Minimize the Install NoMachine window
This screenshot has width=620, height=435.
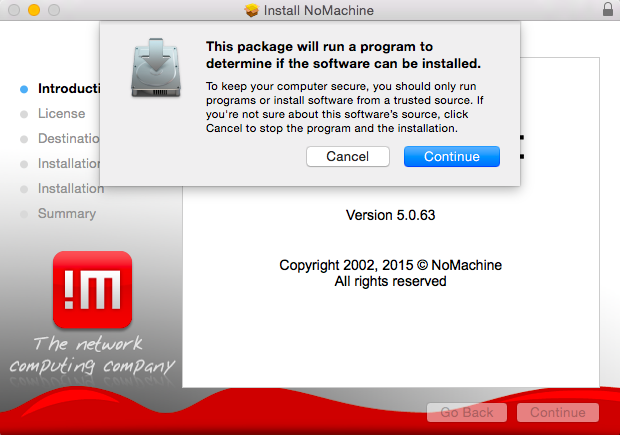click(x=34, y=10)
